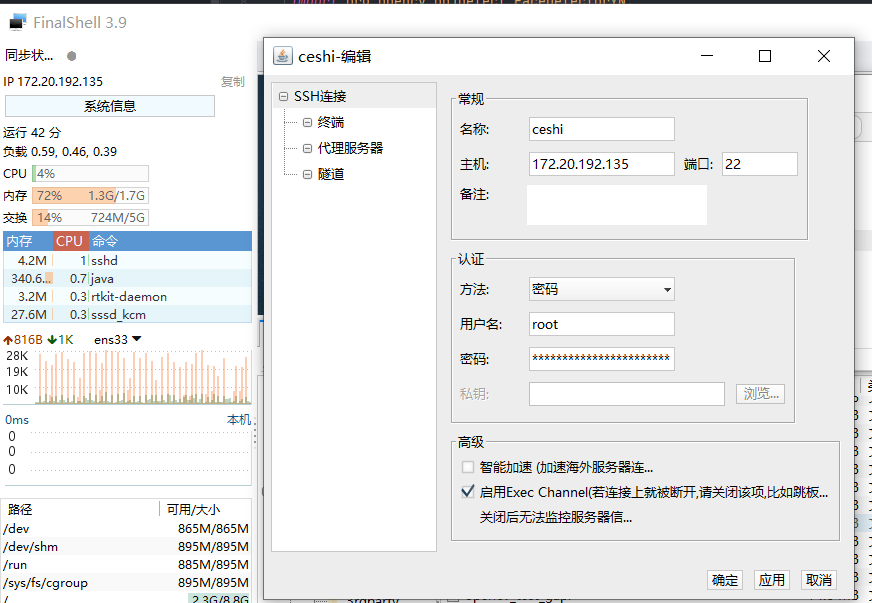
Task: Select the /dev/shm disk row
Action: 126,546
